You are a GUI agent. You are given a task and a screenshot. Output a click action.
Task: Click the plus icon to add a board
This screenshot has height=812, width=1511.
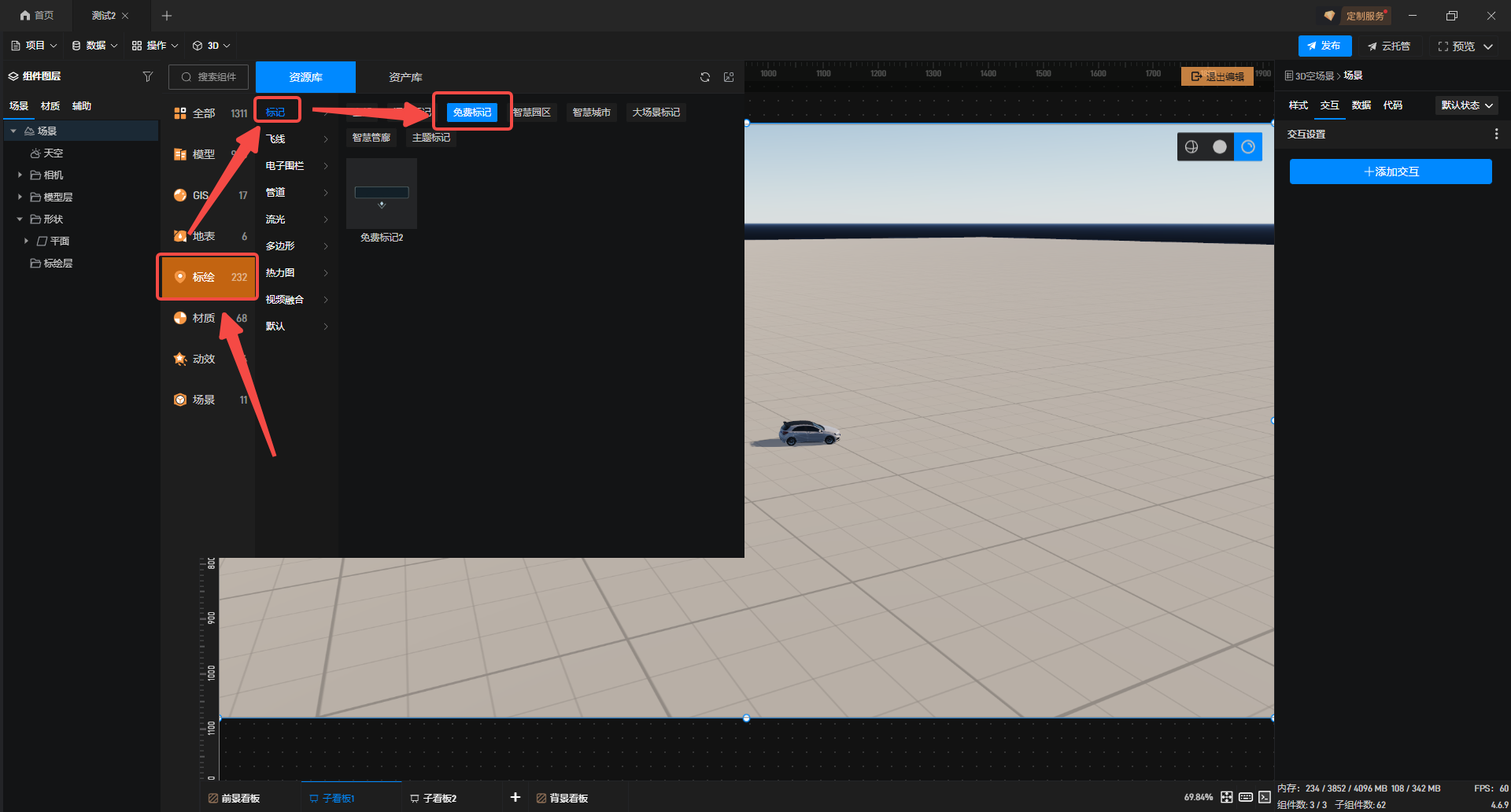click(515, 797)
